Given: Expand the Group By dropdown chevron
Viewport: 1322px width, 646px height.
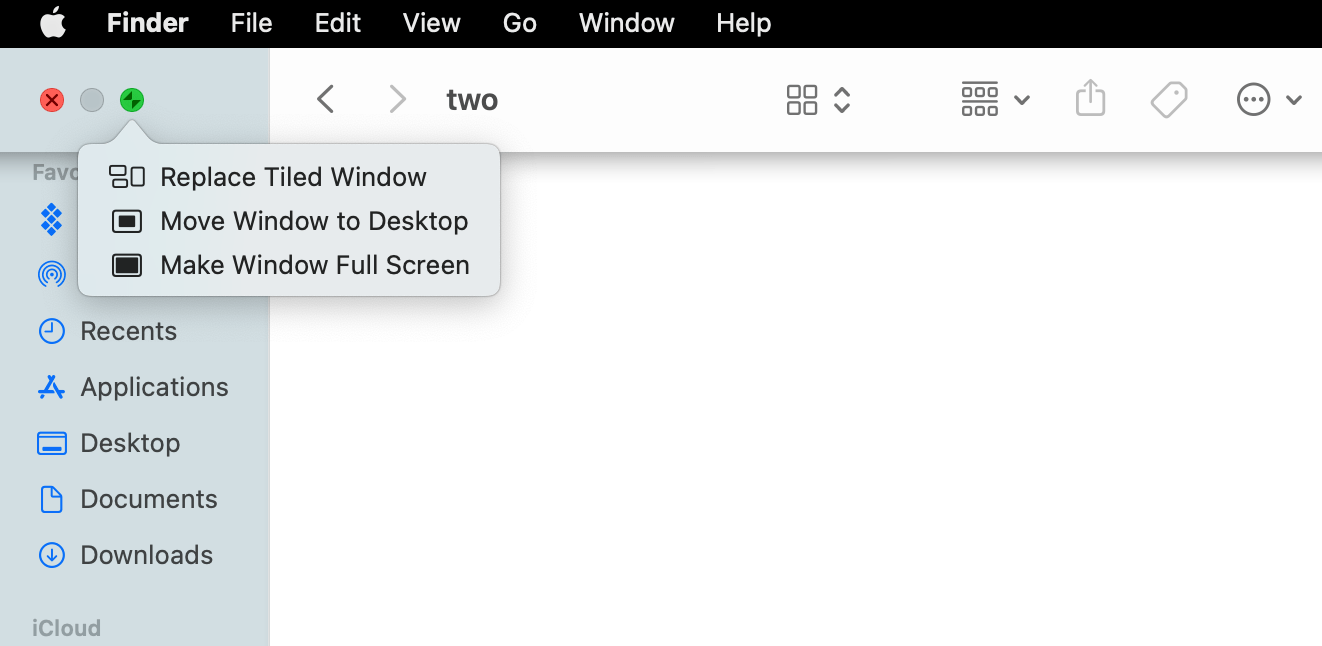Looking at the screenshot, I should [1022, 100].
